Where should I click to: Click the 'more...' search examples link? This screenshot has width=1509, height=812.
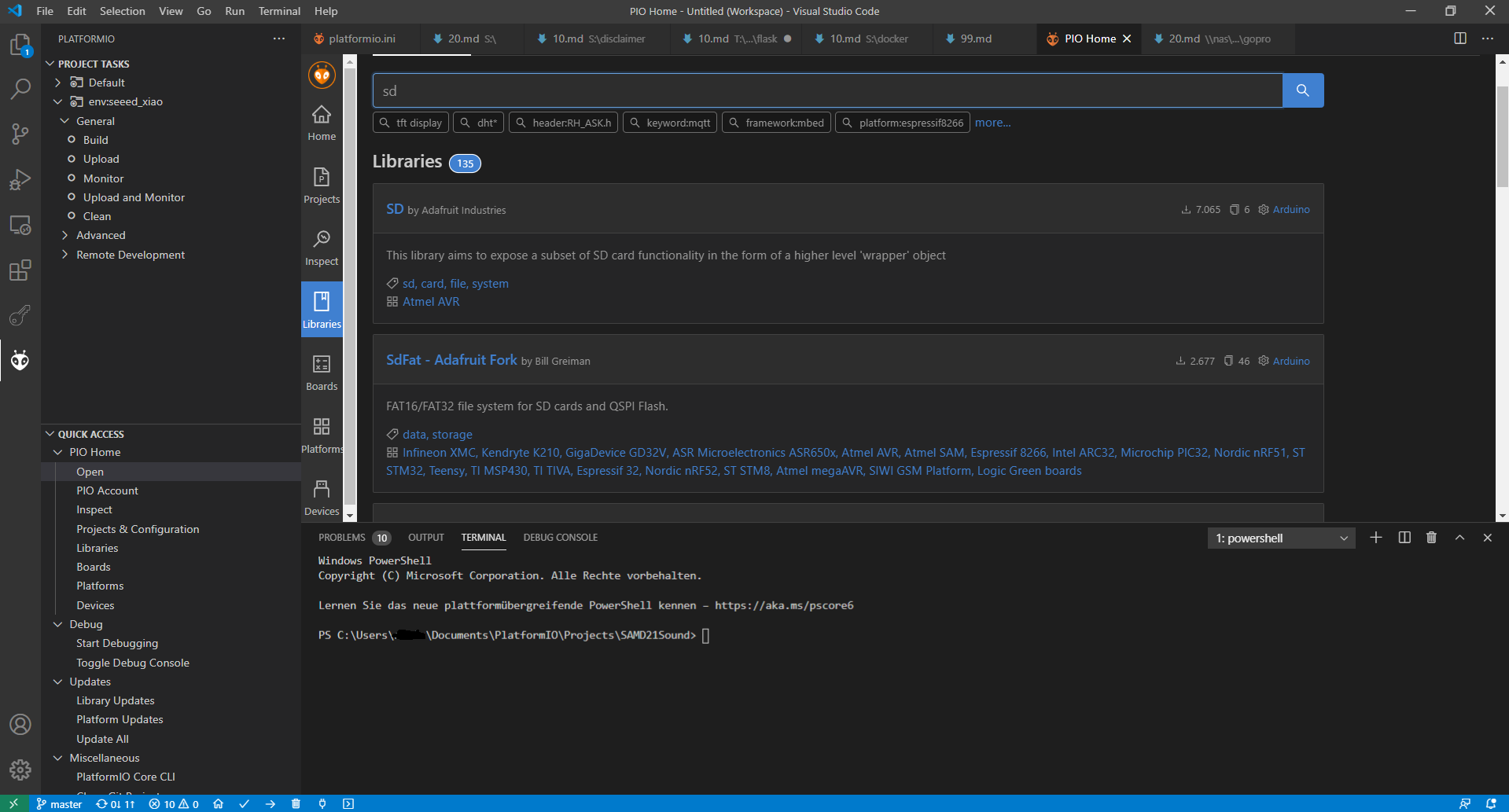[992, 123]
